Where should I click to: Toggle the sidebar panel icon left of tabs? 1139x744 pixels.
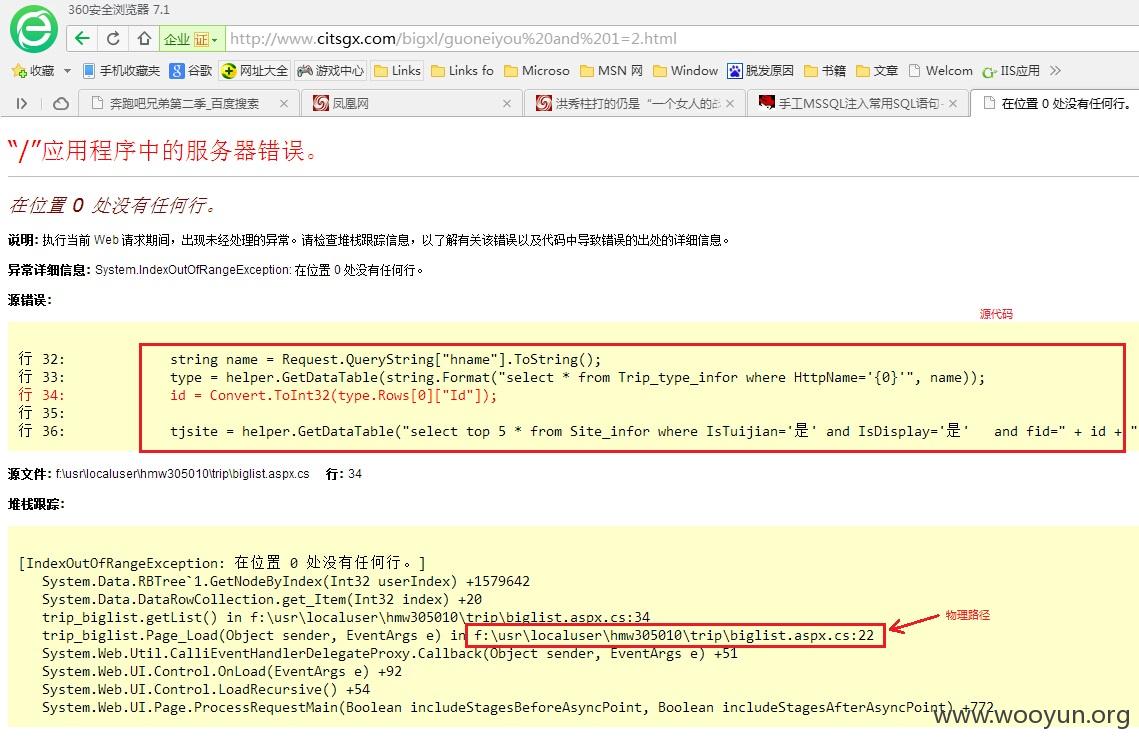(x=22, y=104)
